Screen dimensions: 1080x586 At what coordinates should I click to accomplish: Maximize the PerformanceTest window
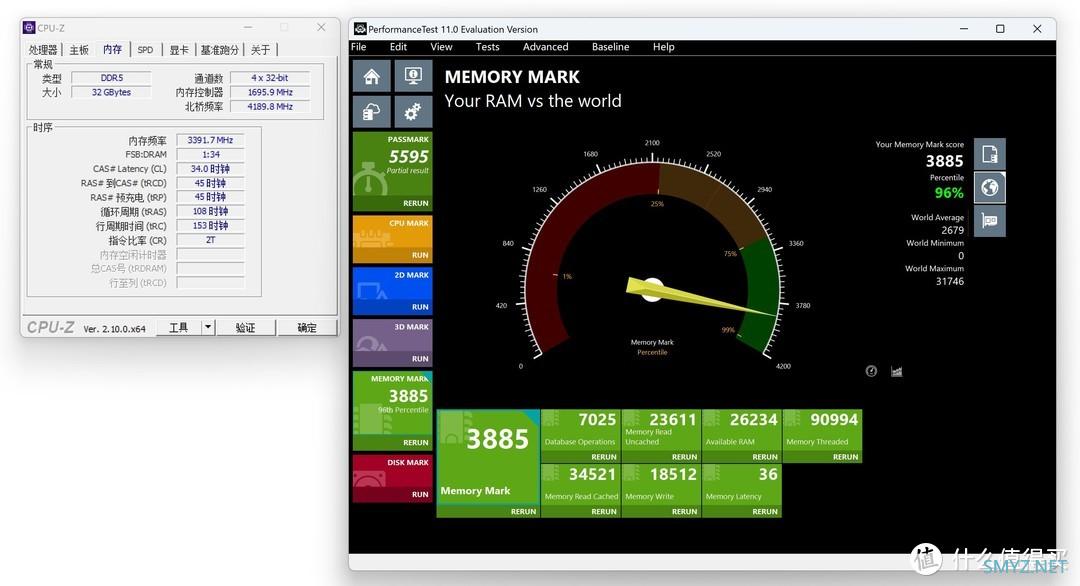pos(1000,29)
